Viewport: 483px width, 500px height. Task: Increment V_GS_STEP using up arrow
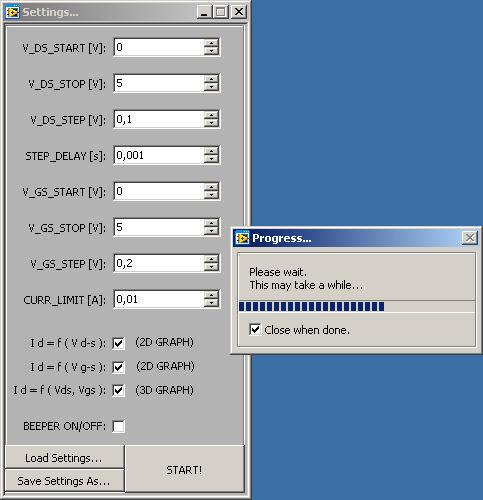click(211, 259)
